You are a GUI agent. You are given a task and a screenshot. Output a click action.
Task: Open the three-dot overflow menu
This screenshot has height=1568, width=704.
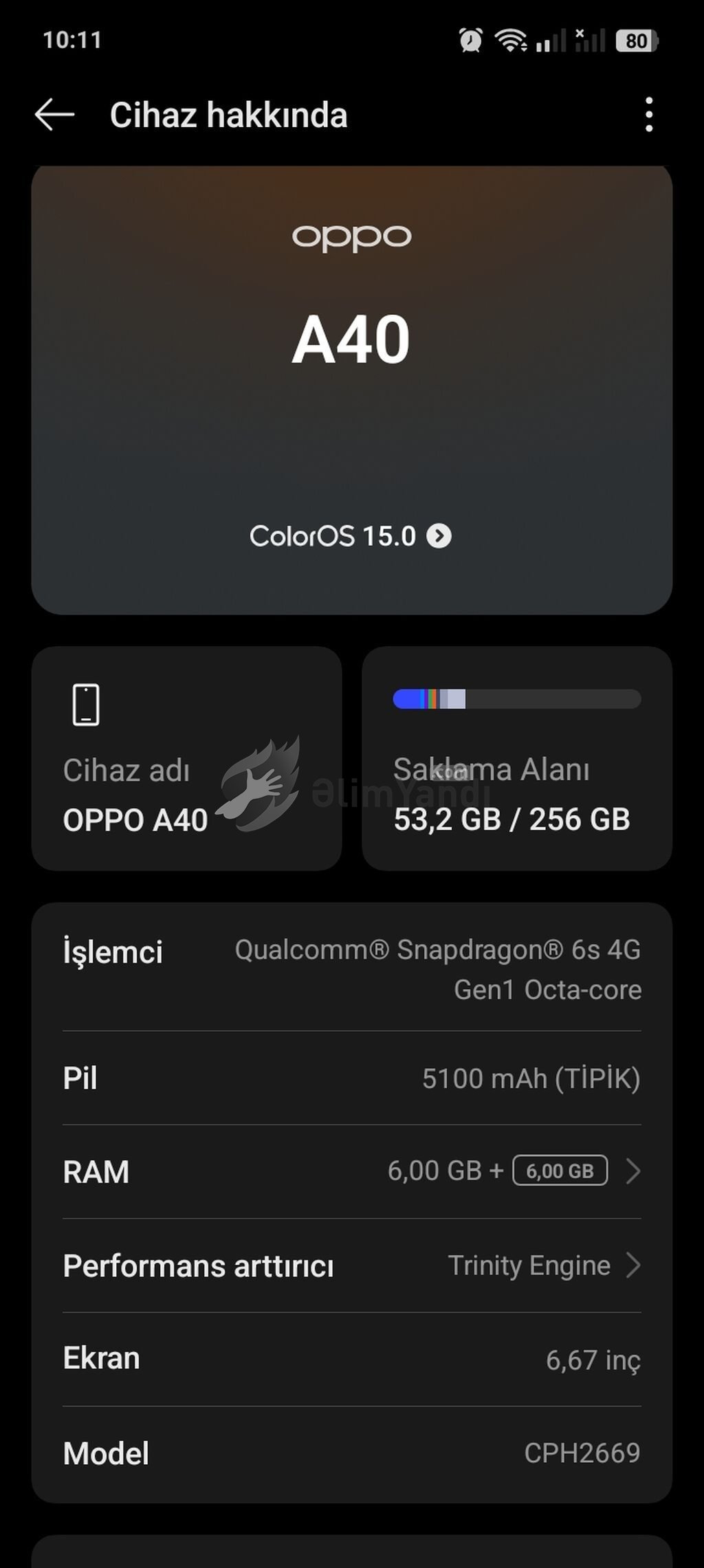[648, 114]
